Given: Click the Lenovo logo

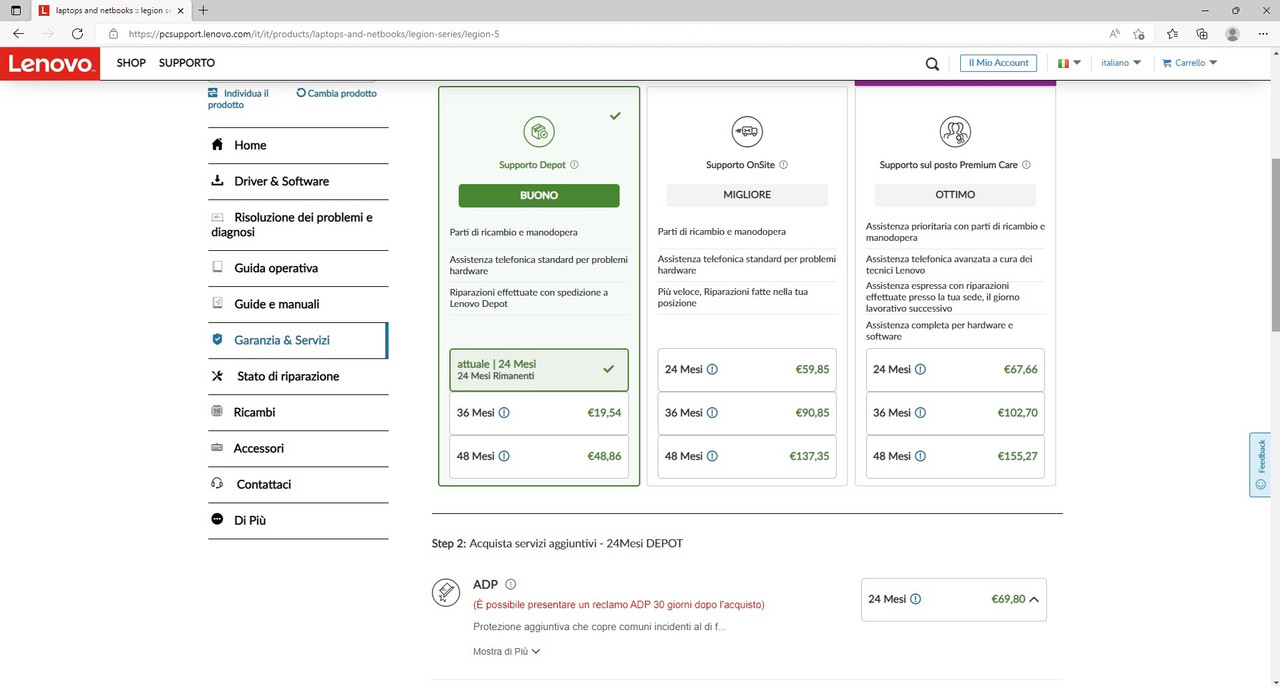Looking at the screenshot, I should coord(50,63).
